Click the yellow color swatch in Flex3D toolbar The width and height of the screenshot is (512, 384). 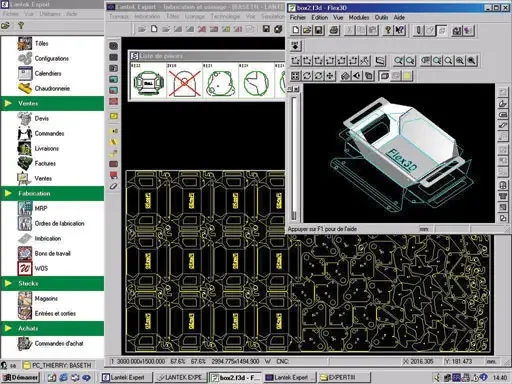407,76
